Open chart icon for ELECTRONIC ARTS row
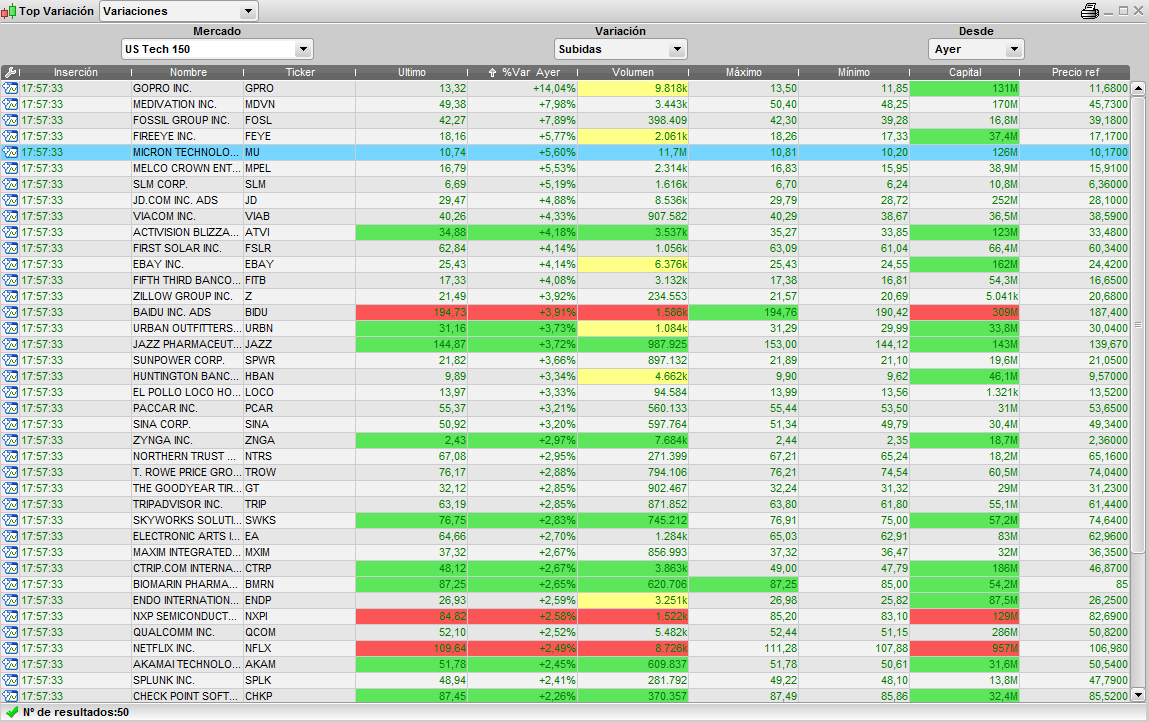Screen dimensions: 1149x722 [10, 537]
